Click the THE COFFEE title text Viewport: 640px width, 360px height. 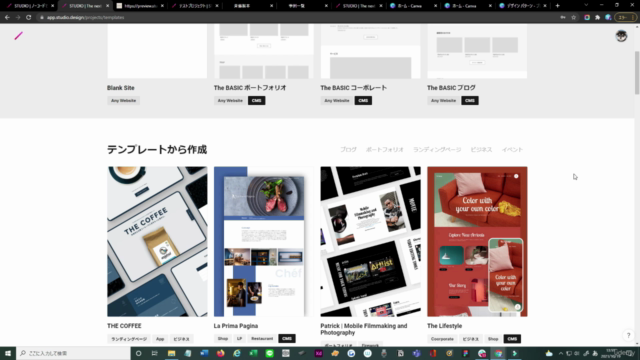tap(124, 326)
